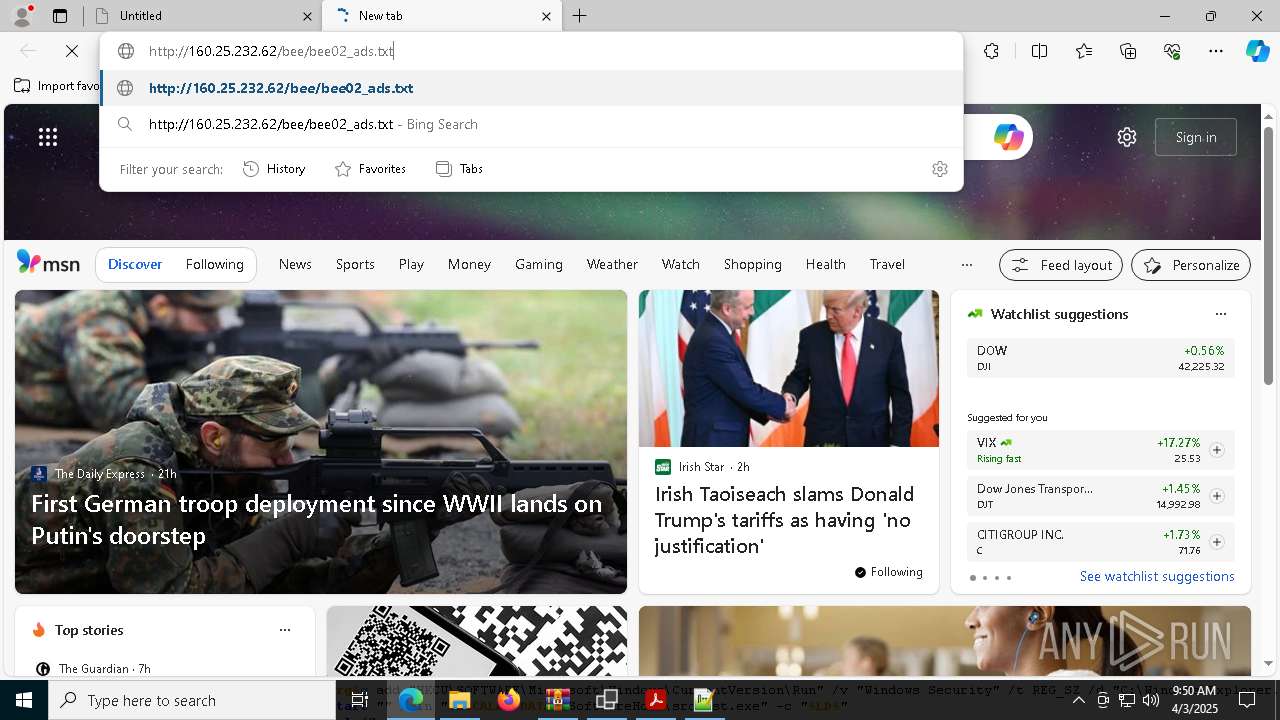Open the Sports category
The height and width of the screenshot is (720, 1280).
click(x=355, y=264)
